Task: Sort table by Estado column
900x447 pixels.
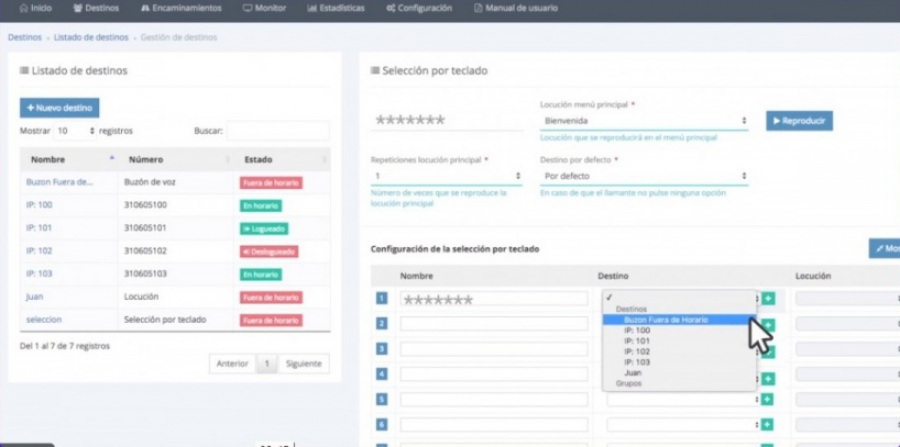Action: [x=282, y=160]
